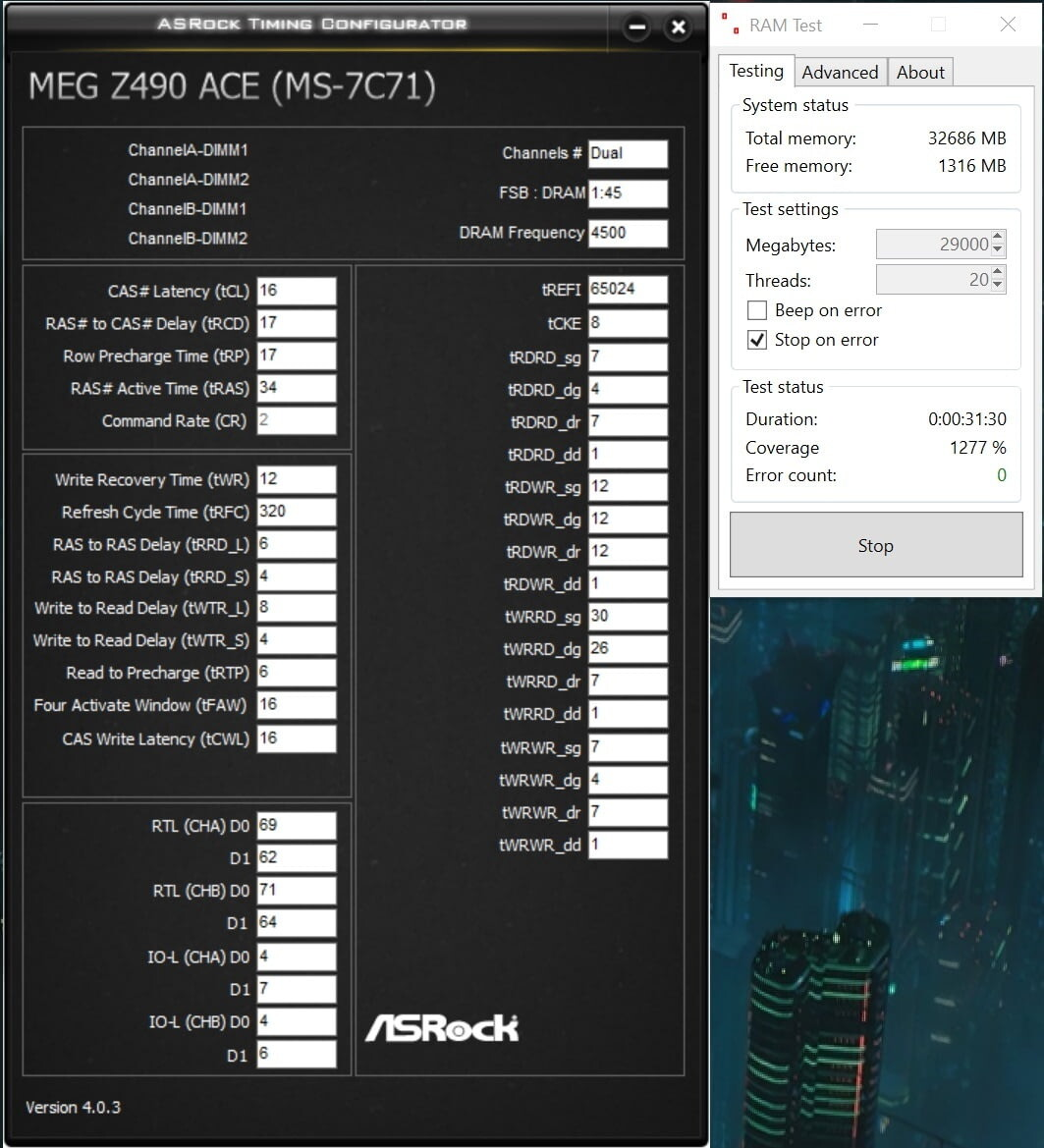Click the RAM Test app icon in title bar
1044x1148 pixels.
730,25
